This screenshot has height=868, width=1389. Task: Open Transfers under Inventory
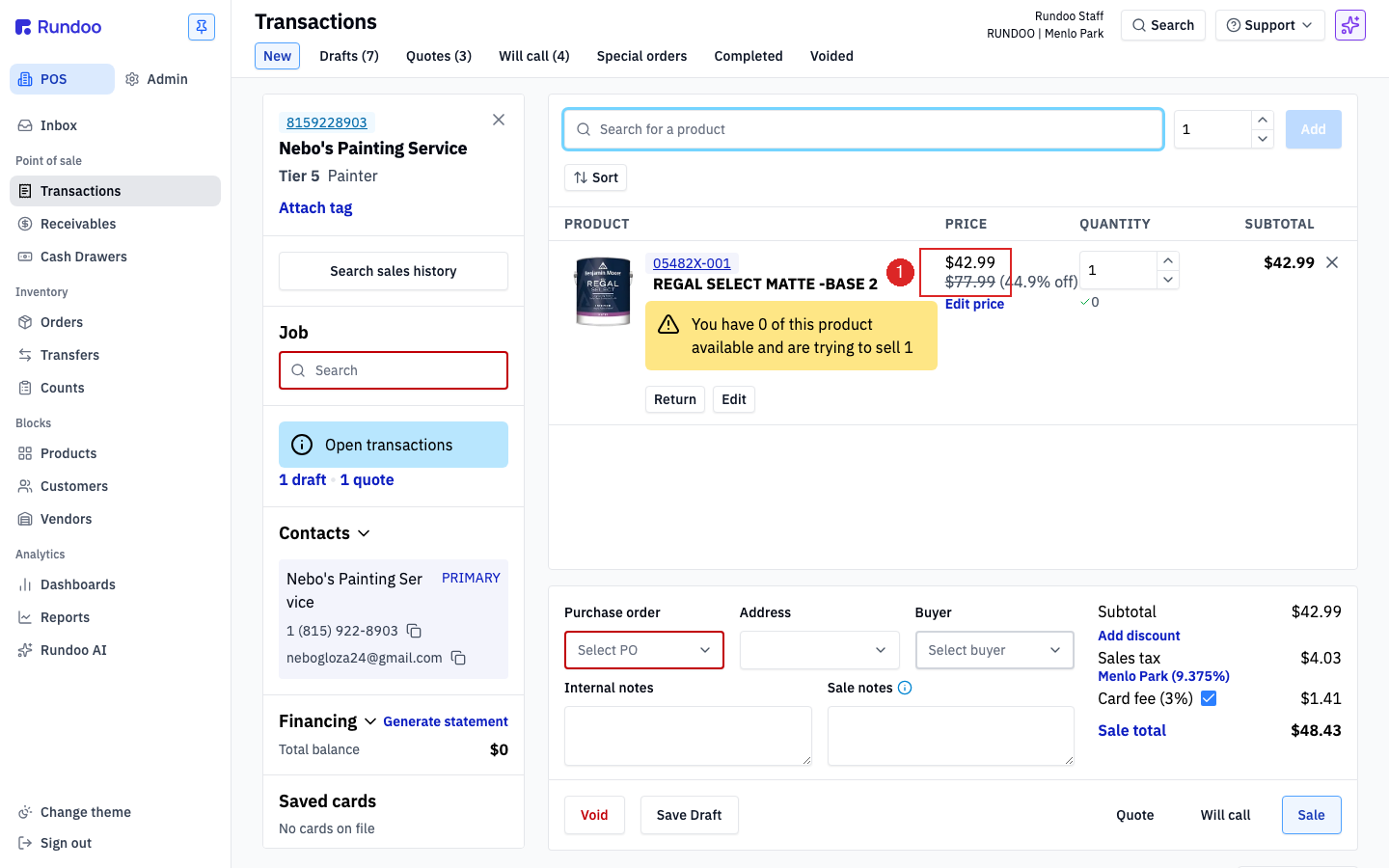tap(115, 355)
